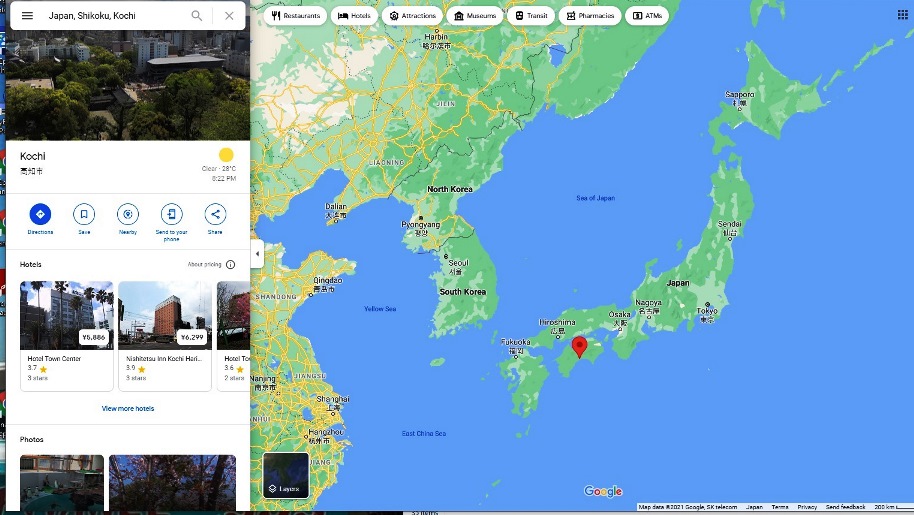Filter map by ATMs

pos(647,16)
